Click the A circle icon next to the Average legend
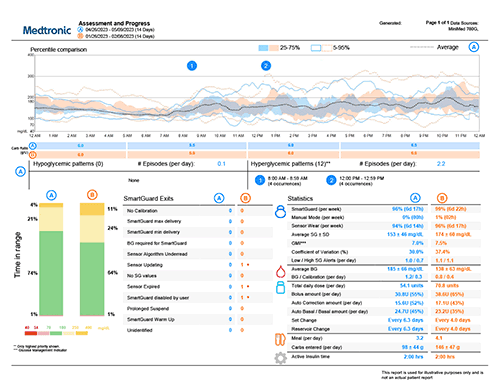Image resolution: width=500 pixels, height=386 pixels. coord(474,47)
